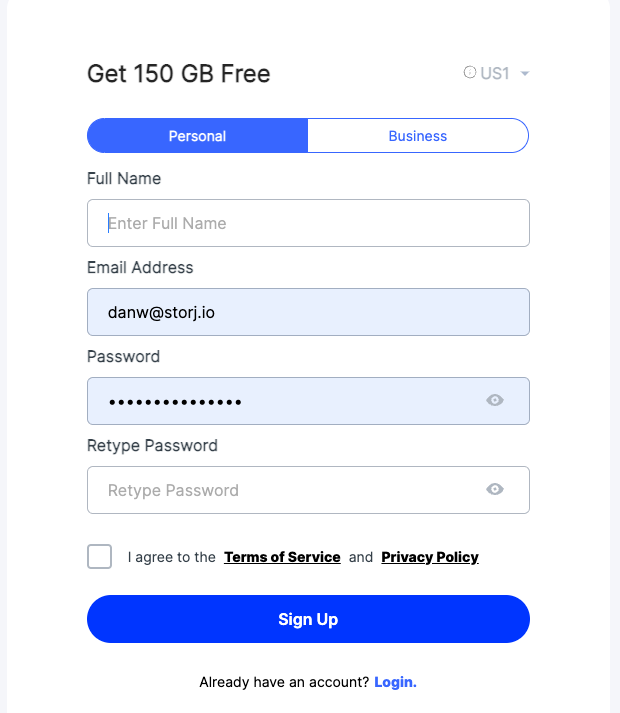The image size is (620, 713).
Task: Open the Privacy Policy link
Action: [430, 557]
